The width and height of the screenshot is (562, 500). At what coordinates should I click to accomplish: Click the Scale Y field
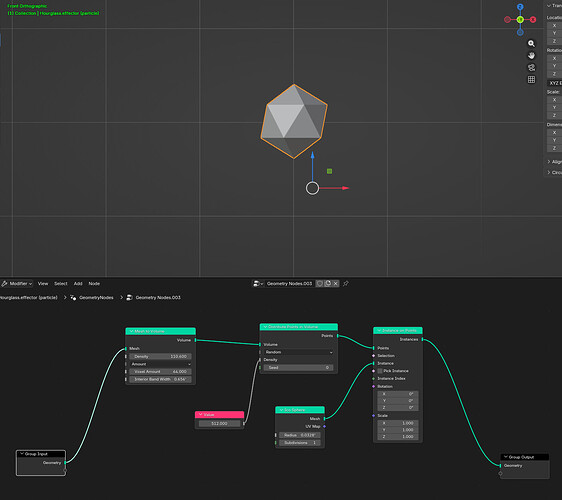[398, 430]
